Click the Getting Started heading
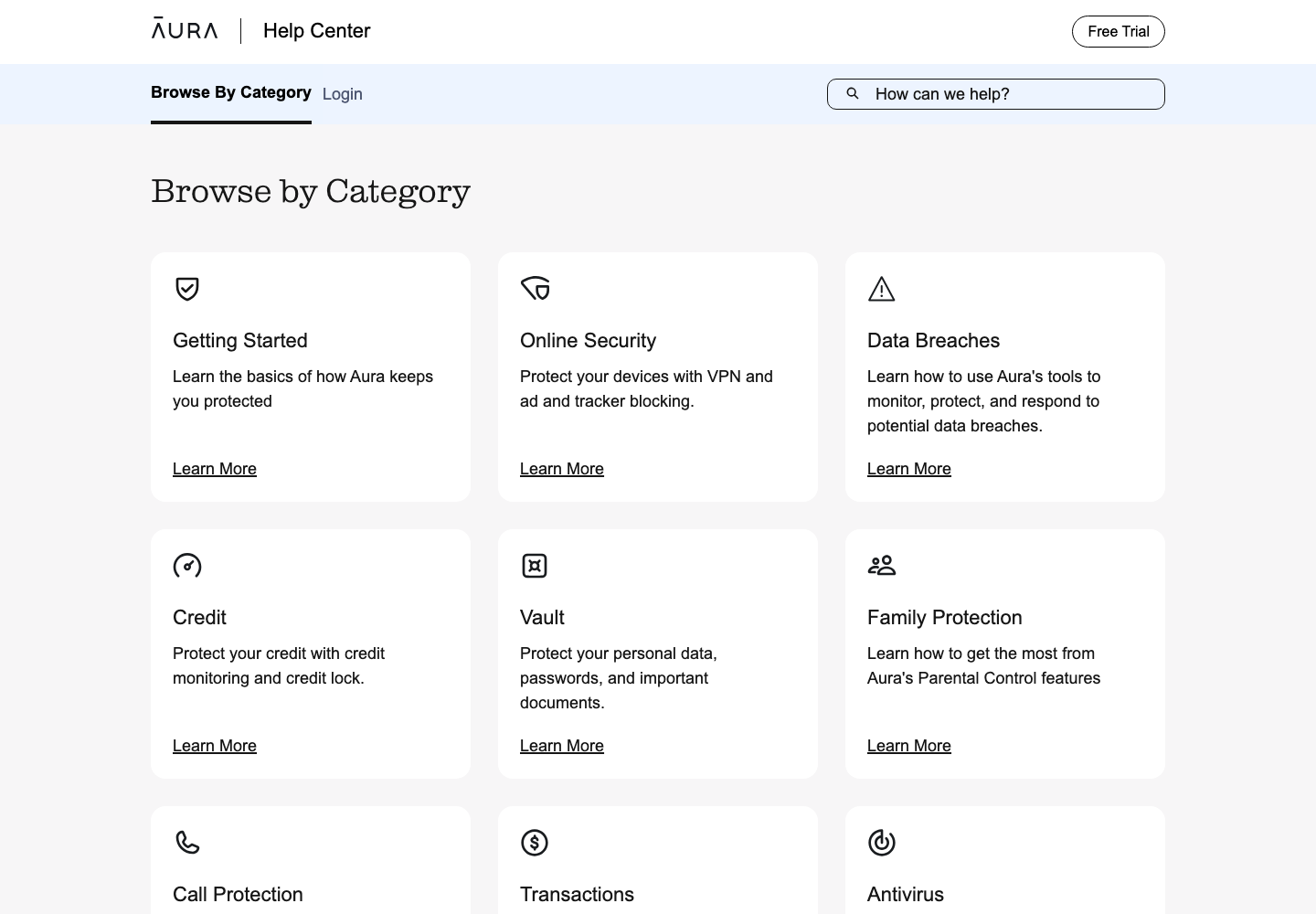The image size is (1316, 914). [x=240, y=341]
